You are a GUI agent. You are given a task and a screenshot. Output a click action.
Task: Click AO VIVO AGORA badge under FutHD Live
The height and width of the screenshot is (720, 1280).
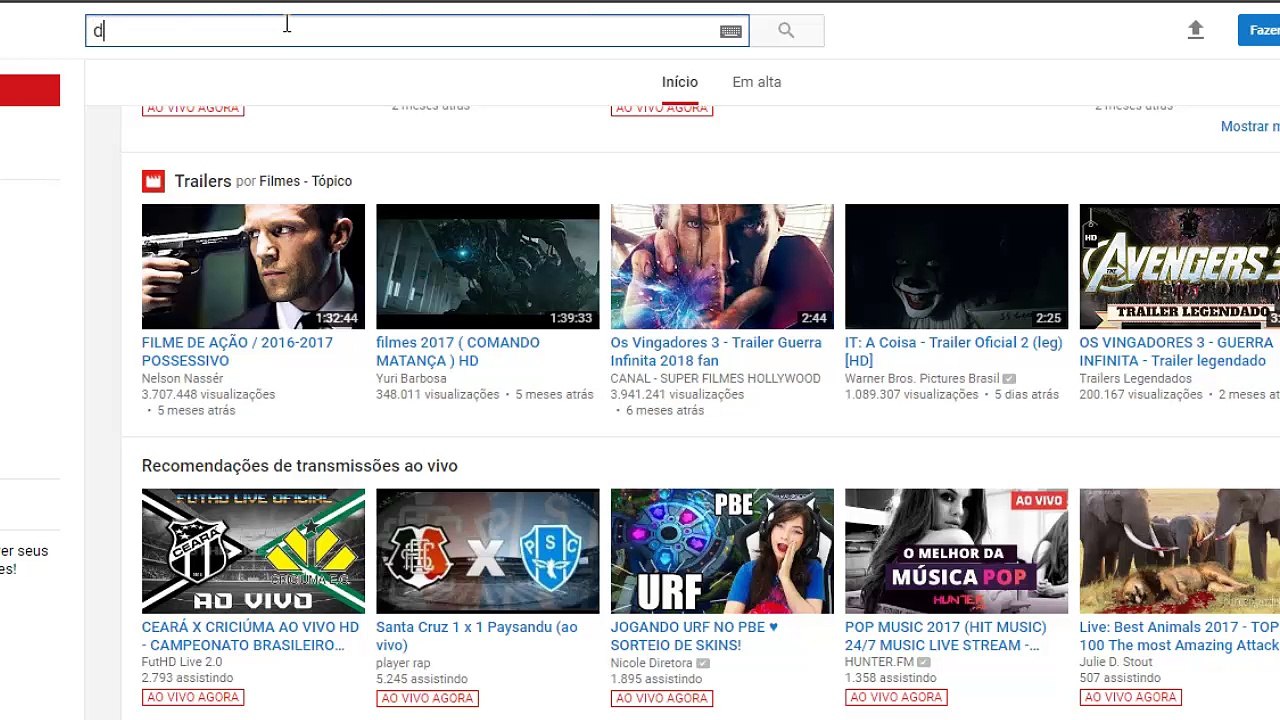193,698
